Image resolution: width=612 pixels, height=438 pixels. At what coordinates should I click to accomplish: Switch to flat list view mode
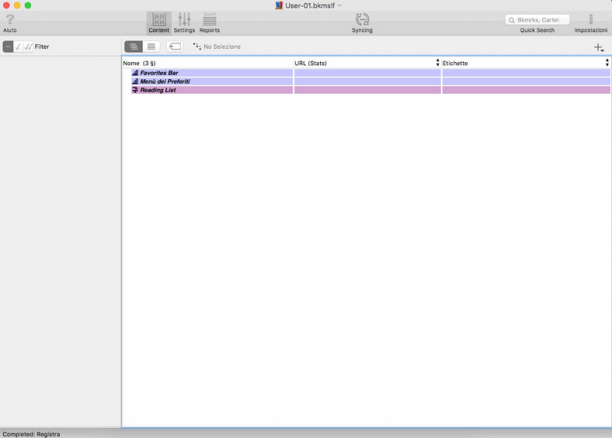[x=151, y=46]
